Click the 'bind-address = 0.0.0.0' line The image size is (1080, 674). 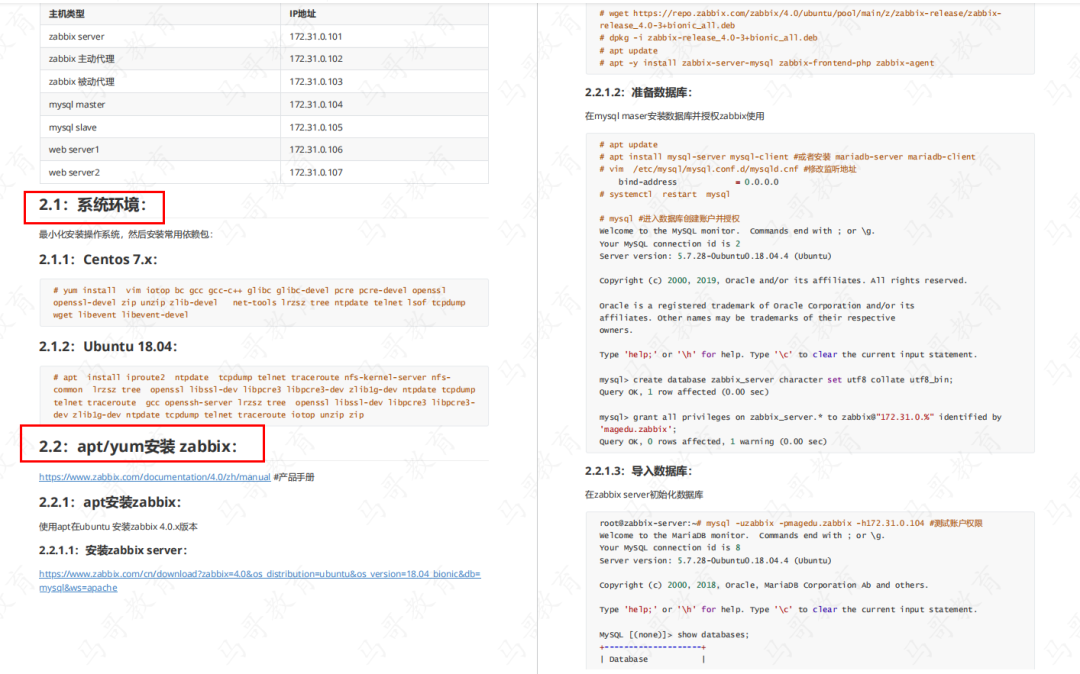pyautogui.click(x=698, y=182)
